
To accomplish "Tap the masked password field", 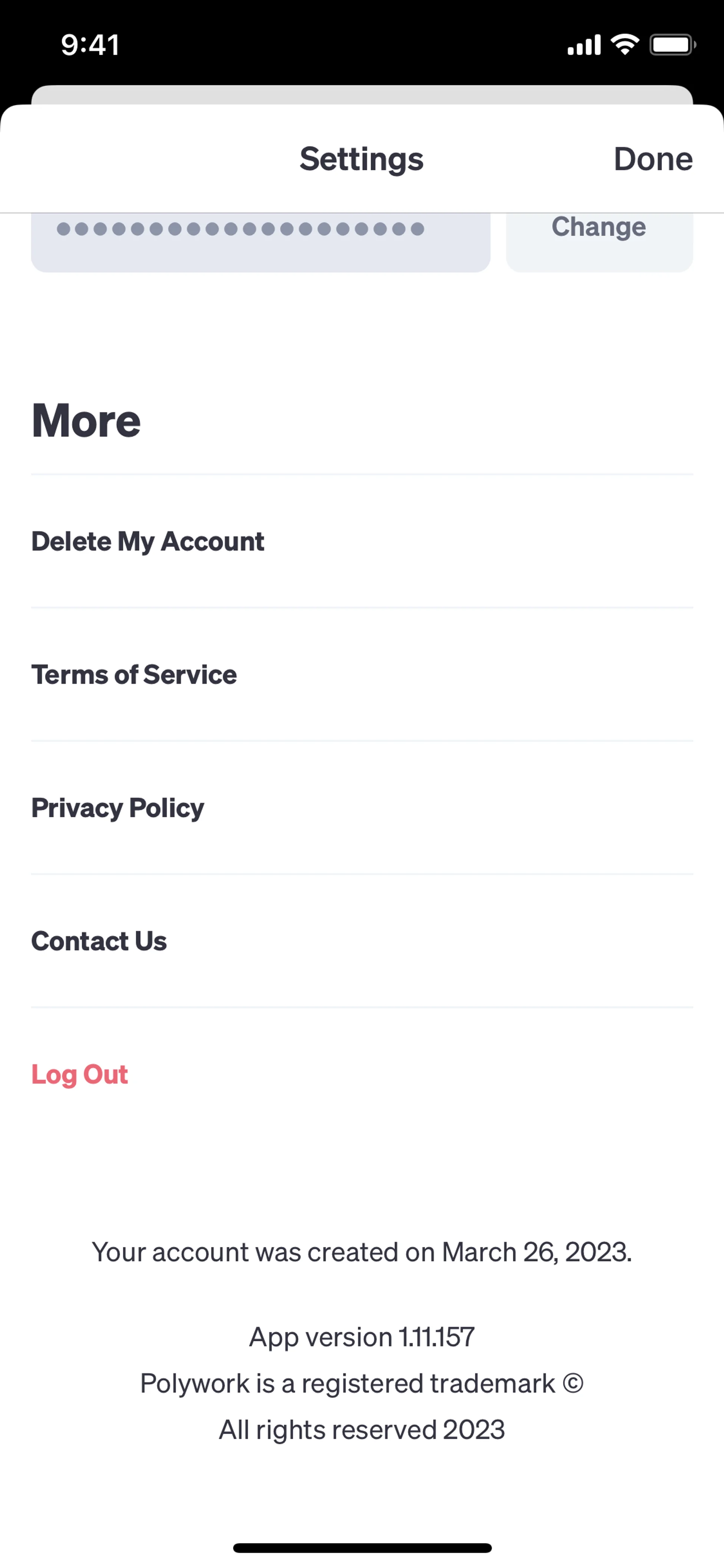I will tap(261, 237).
